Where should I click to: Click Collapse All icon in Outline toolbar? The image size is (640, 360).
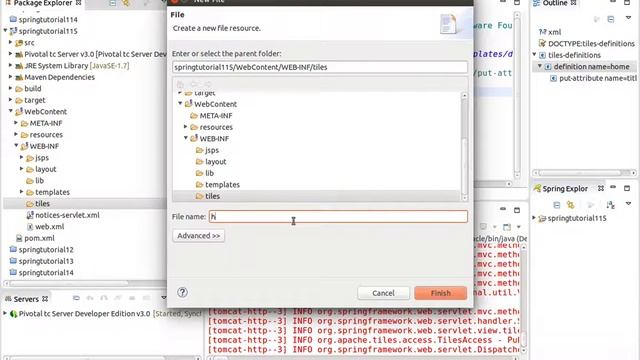click(611, 19)
